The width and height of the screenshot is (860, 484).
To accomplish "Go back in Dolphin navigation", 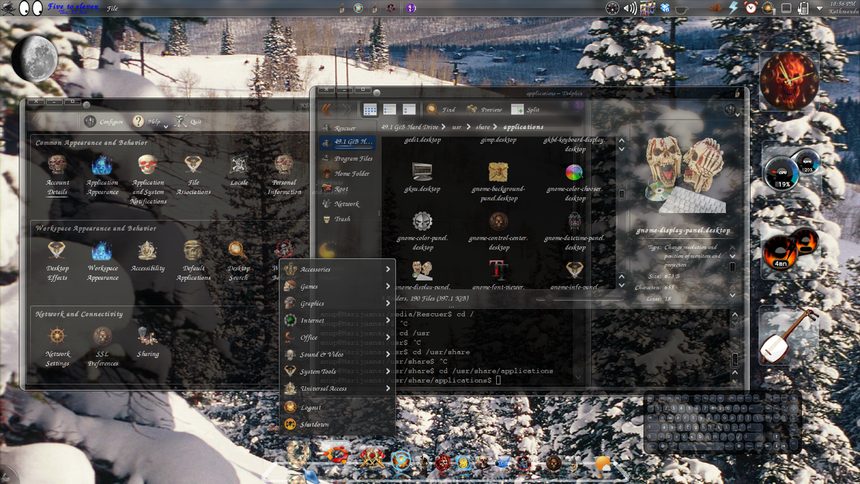I will [x=326, y=110].
